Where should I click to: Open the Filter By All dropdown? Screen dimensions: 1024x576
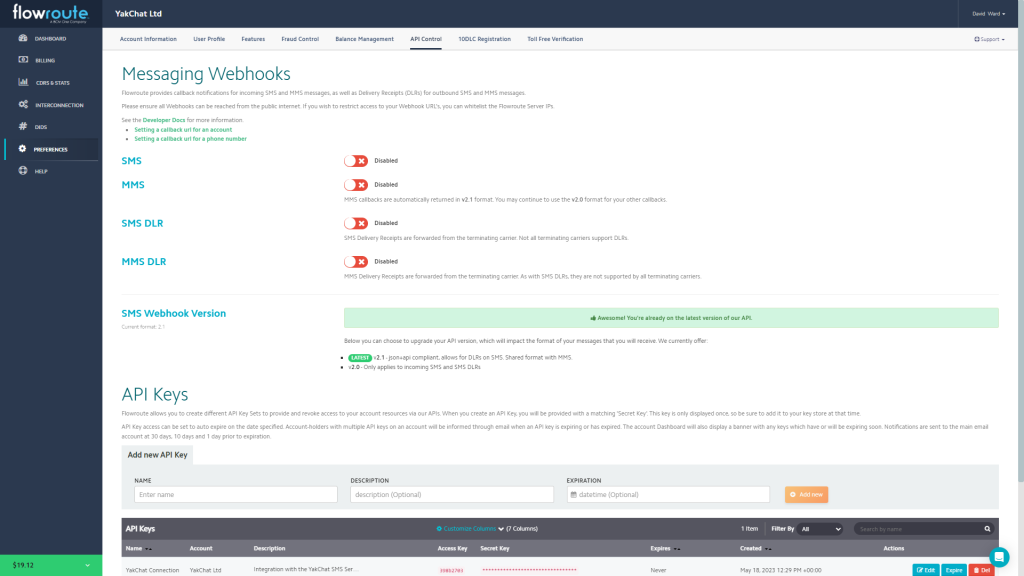coord(820,529)
